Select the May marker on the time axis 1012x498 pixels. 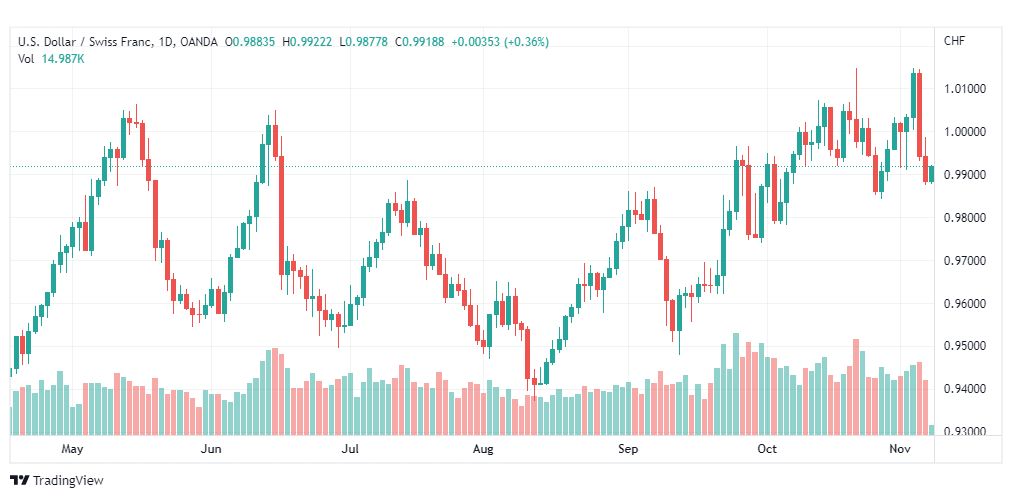pos(72,449)
